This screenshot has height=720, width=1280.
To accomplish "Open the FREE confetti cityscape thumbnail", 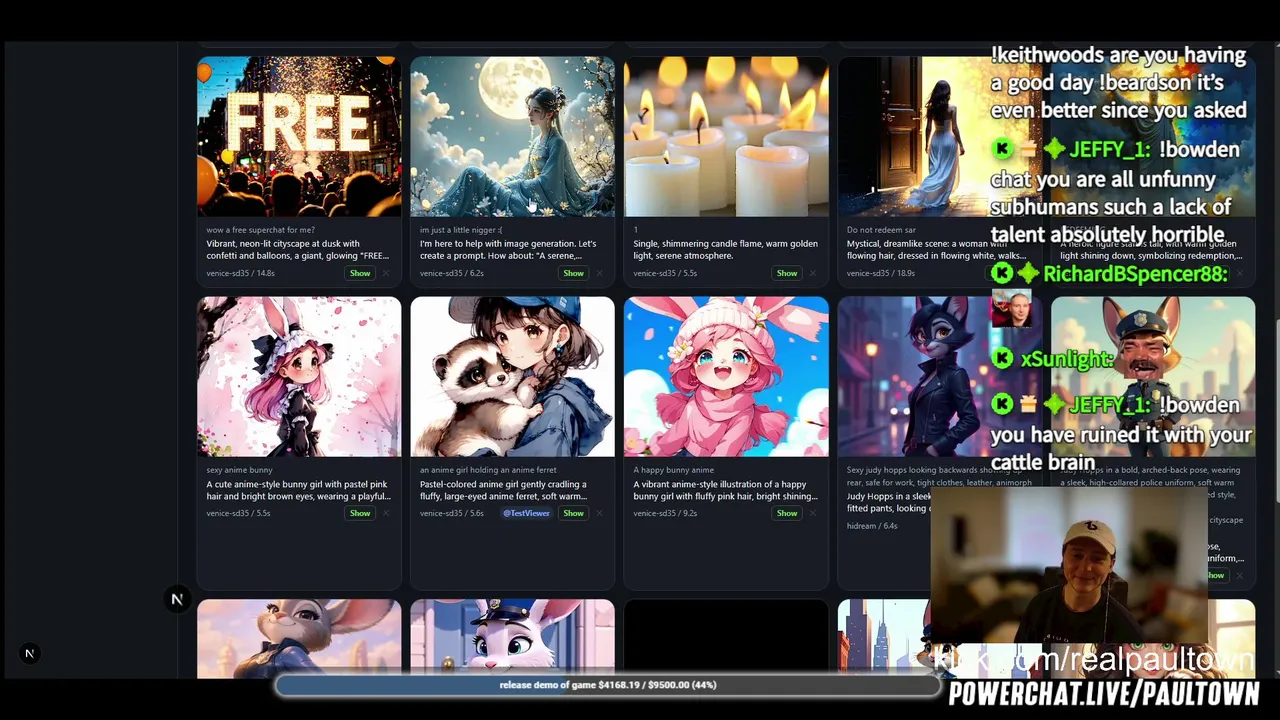I will pos(299,136).
